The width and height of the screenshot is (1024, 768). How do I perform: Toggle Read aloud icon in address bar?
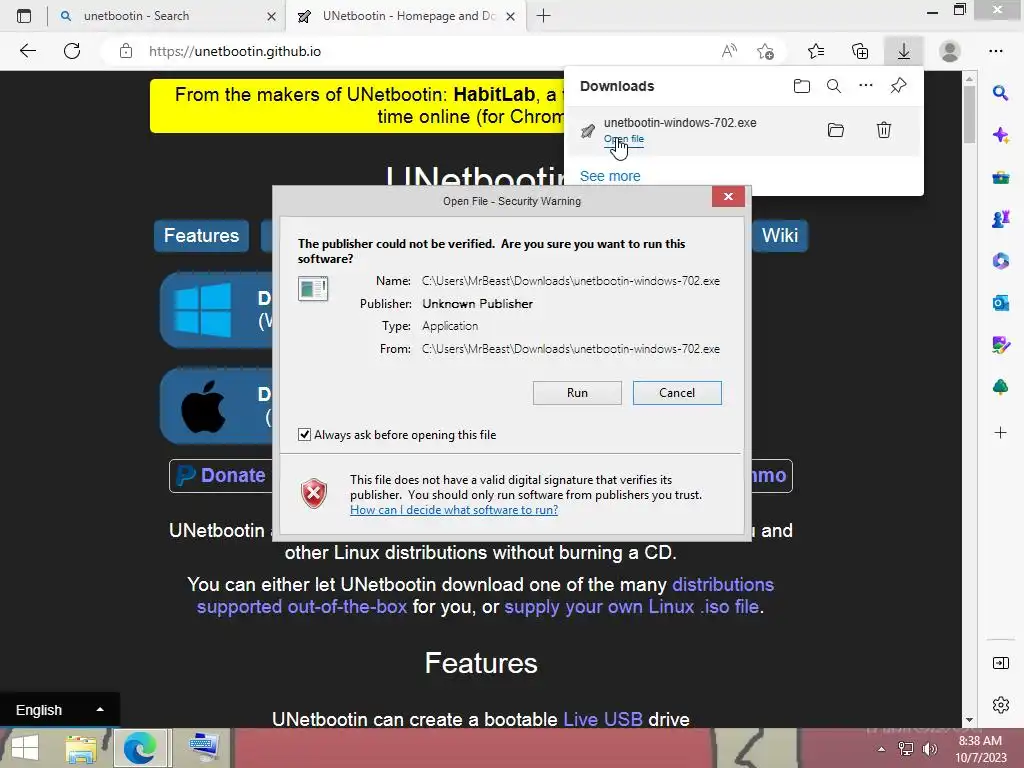(x=729, y=51)
